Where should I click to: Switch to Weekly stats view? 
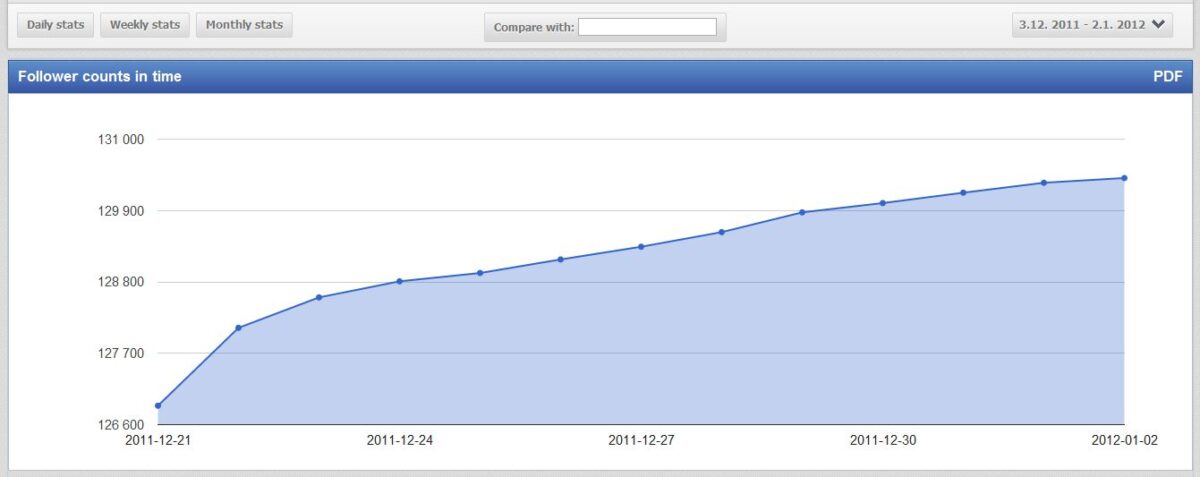pos(145,25)
